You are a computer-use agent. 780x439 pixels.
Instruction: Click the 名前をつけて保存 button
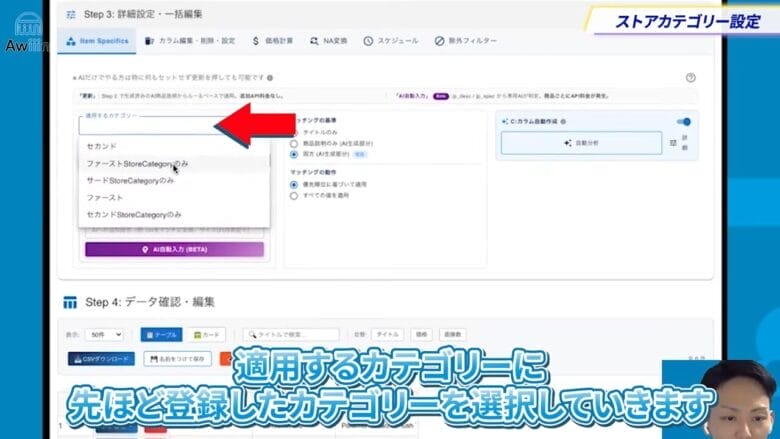tap(178, 359)
